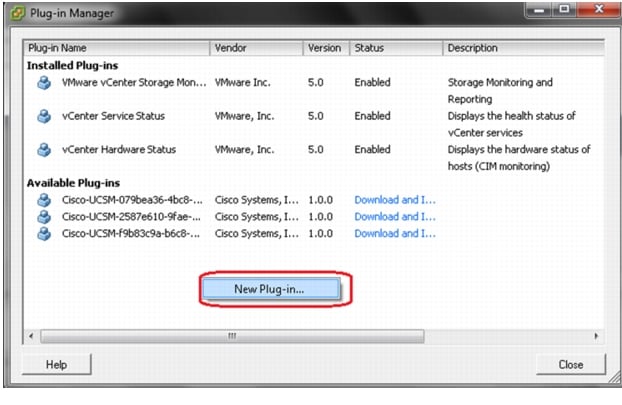Image resolution: width=622 pixels, height=405 pixels.
Task: Download and install Cisco-UCSM-2587e610 plug-in
Action: 395,217
